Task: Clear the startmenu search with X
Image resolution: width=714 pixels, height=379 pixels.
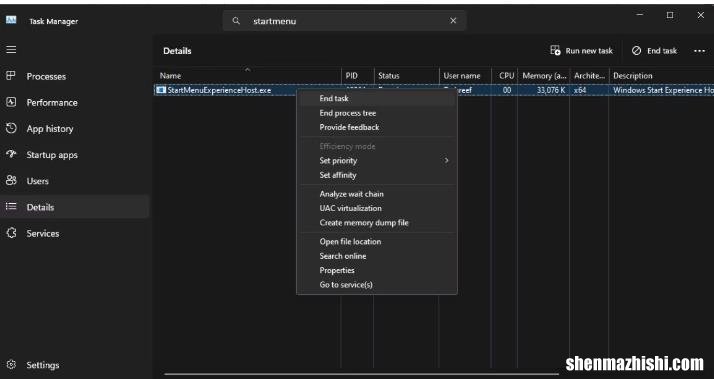Action: 453,20
